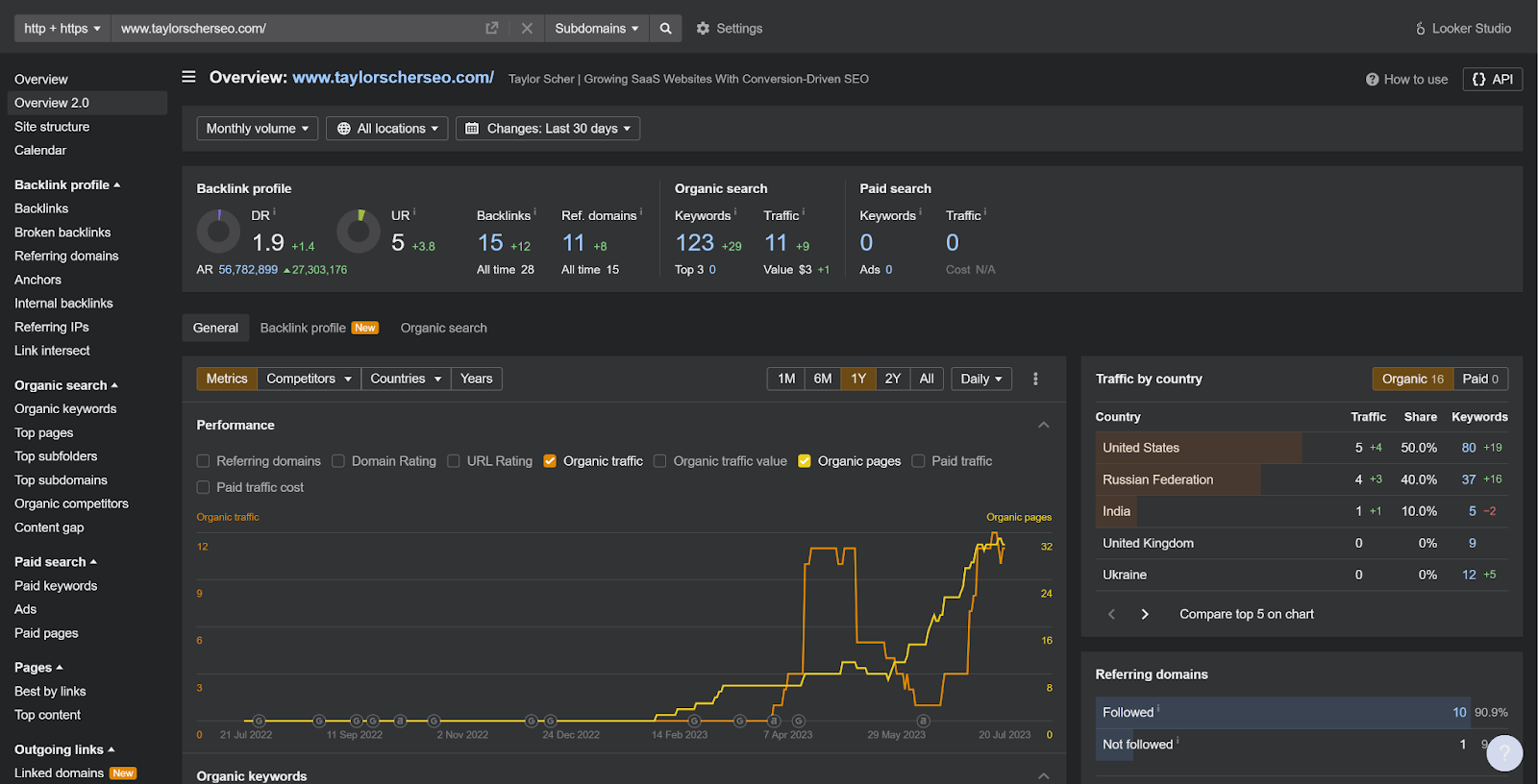Click Ref. domains info icon
1538x784 pixels.
(x=640, y=211)
